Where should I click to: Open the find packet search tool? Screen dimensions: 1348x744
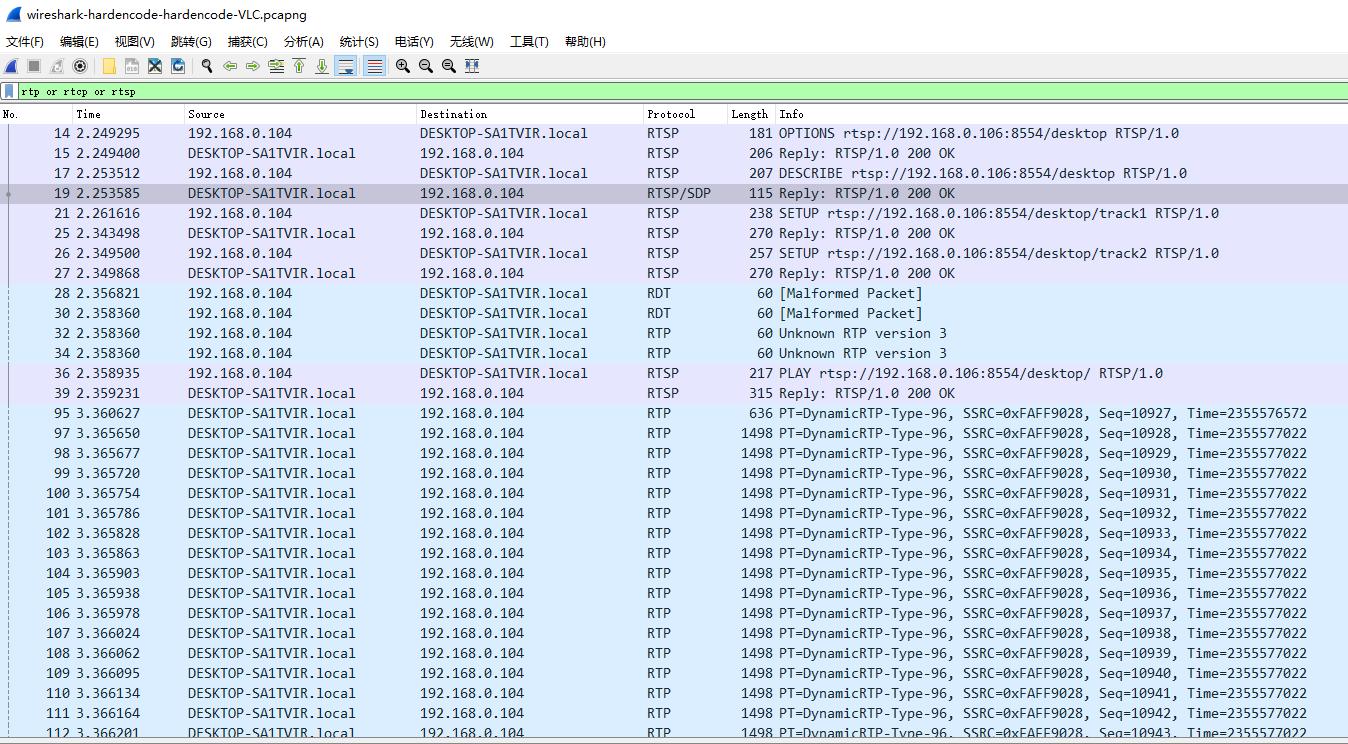click(x=207, y=66)
